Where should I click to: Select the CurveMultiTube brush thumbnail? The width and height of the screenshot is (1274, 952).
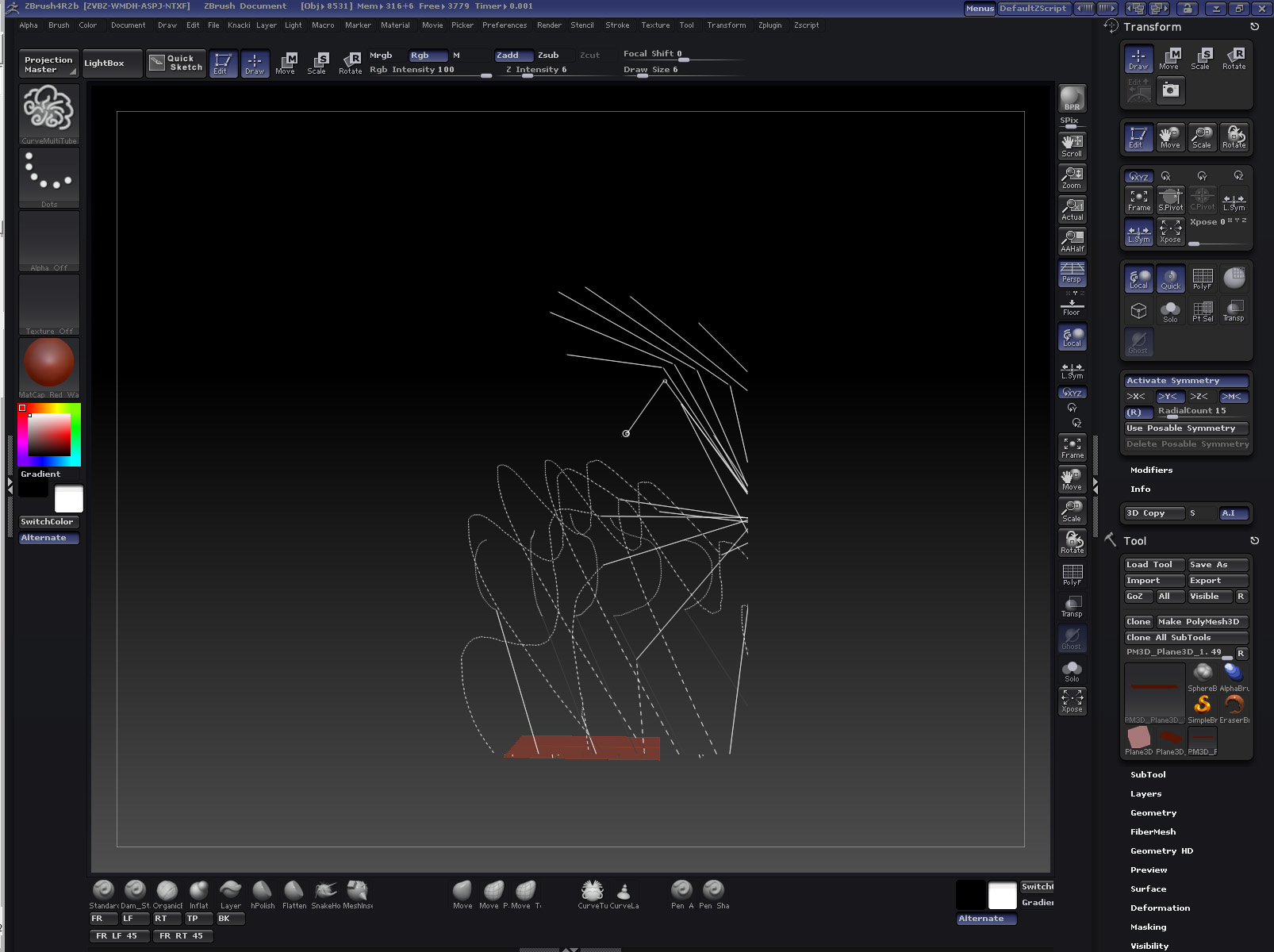[49, 113]
